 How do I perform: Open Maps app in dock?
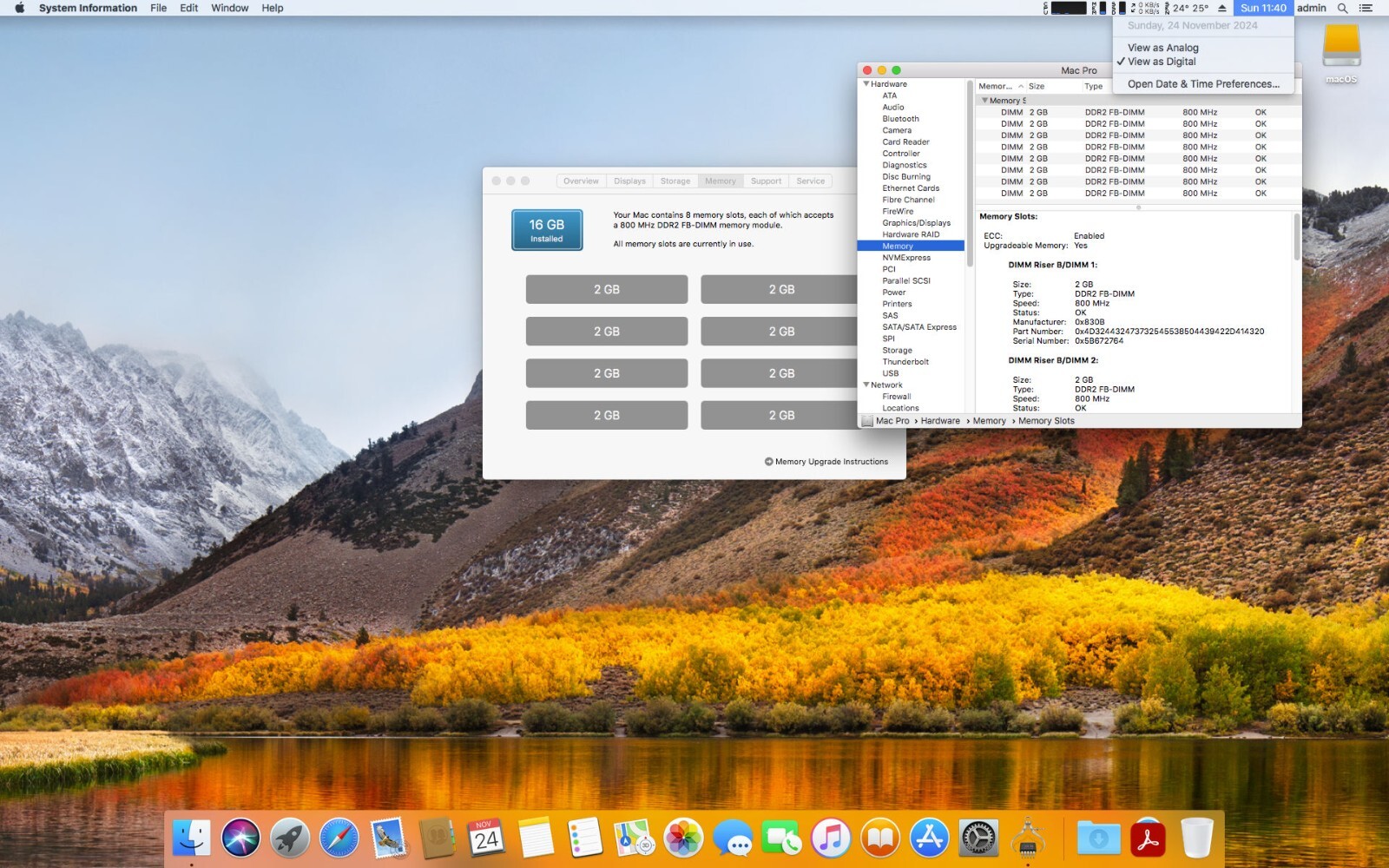click(x=634, y=838)
